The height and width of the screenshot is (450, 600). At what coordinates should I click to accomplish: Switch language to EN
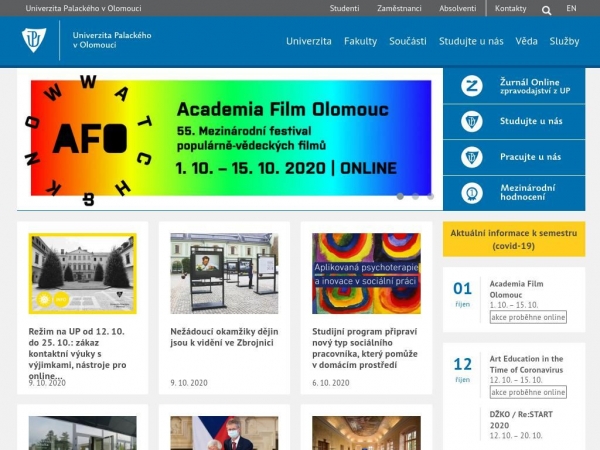571,8
